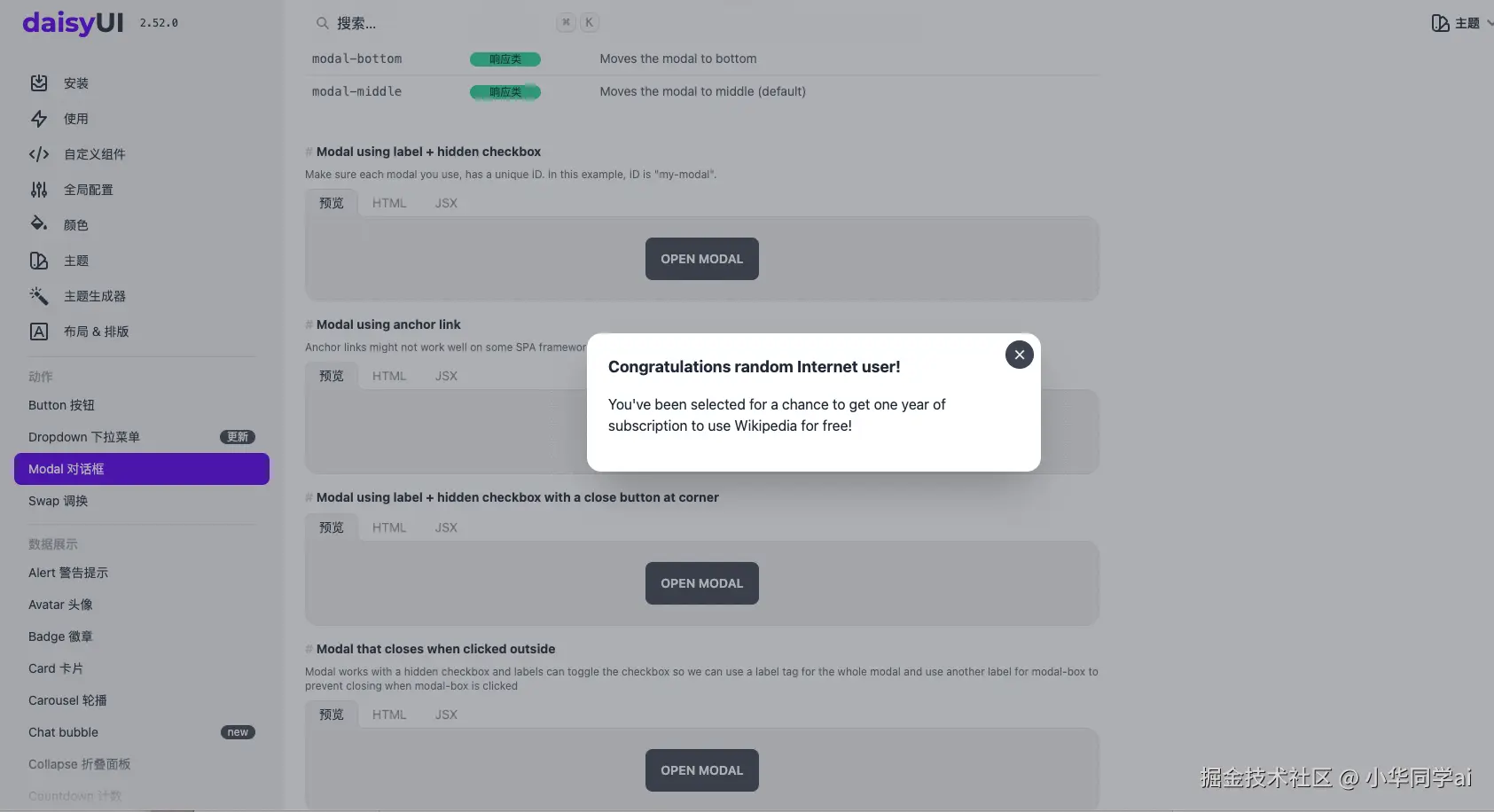Click the paint bucket colors icon
The height and width of the screenshot is (812, 1494).
point(39,223)
